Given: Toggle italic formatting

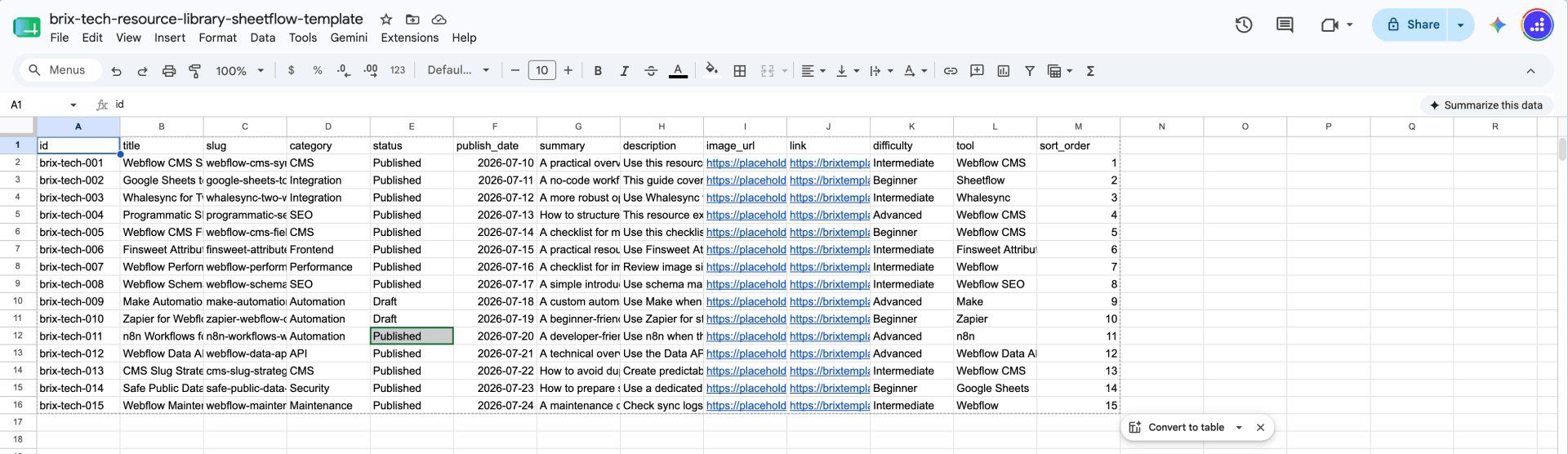Looking at the screenshot, I should [624, 71].
